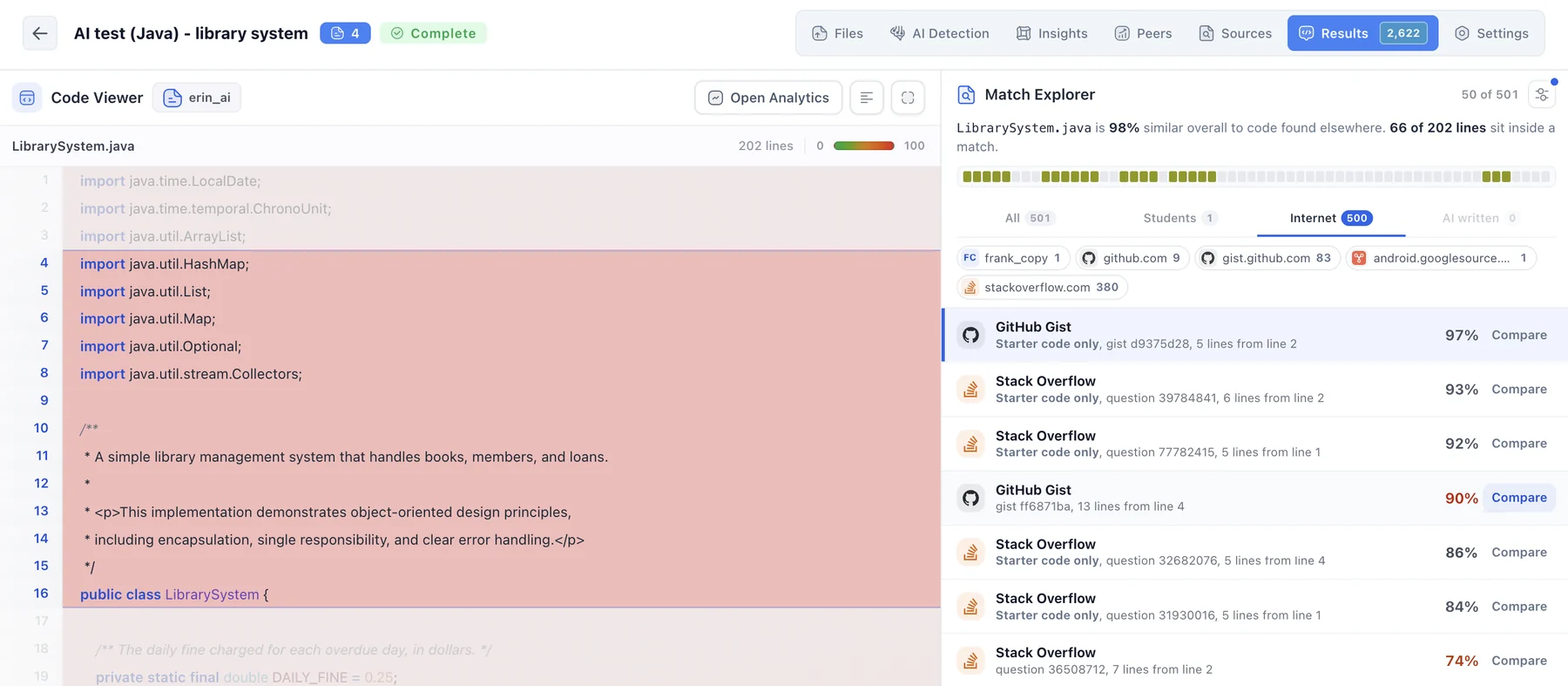Screen dimensions: 1568x686
Task: Compare the 97% GitHub Gist match
Action: (x=1519, y=335)
